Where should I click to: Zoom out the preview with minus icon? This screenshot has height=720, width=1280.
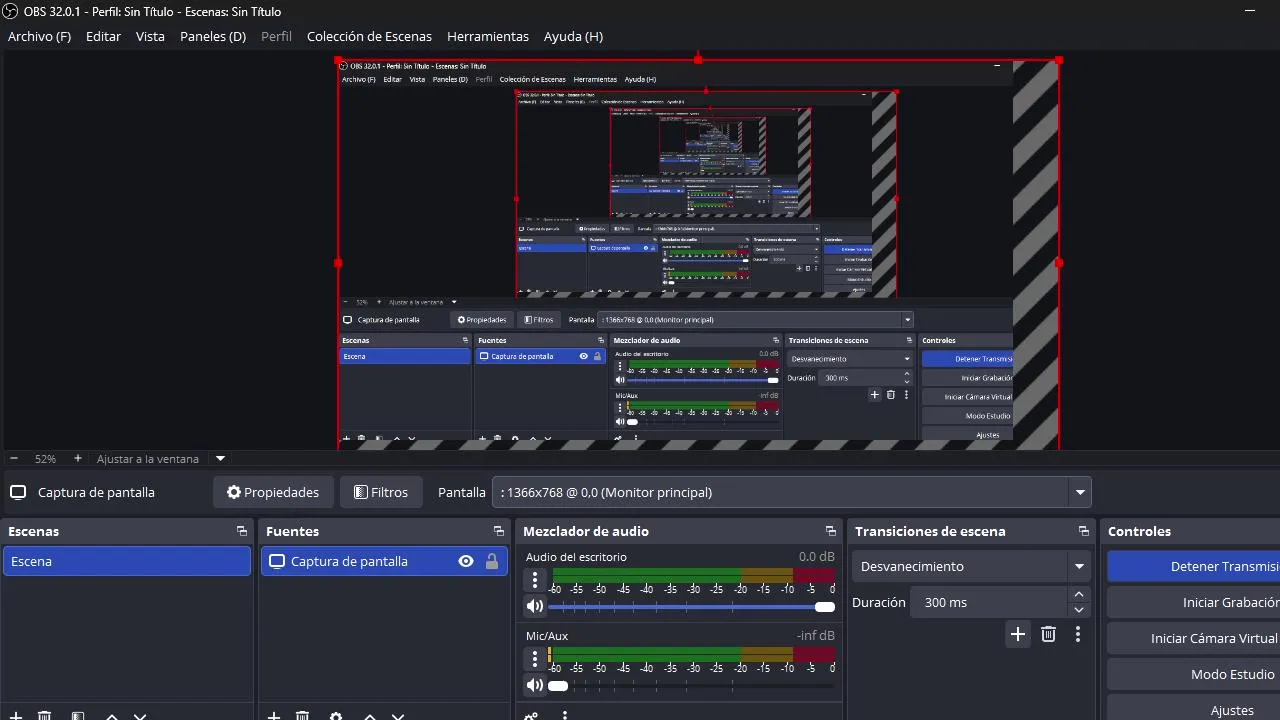(14, 459)
